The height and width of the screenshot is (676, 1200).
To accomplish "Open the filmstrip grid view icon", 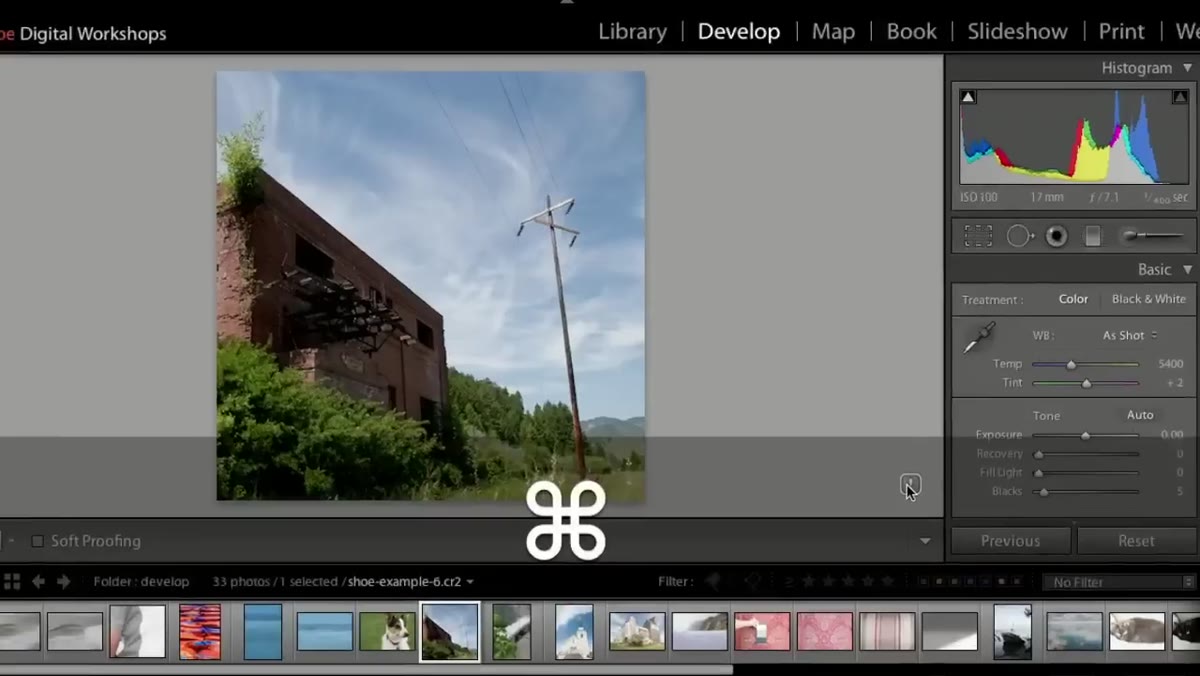I will 12,581.
